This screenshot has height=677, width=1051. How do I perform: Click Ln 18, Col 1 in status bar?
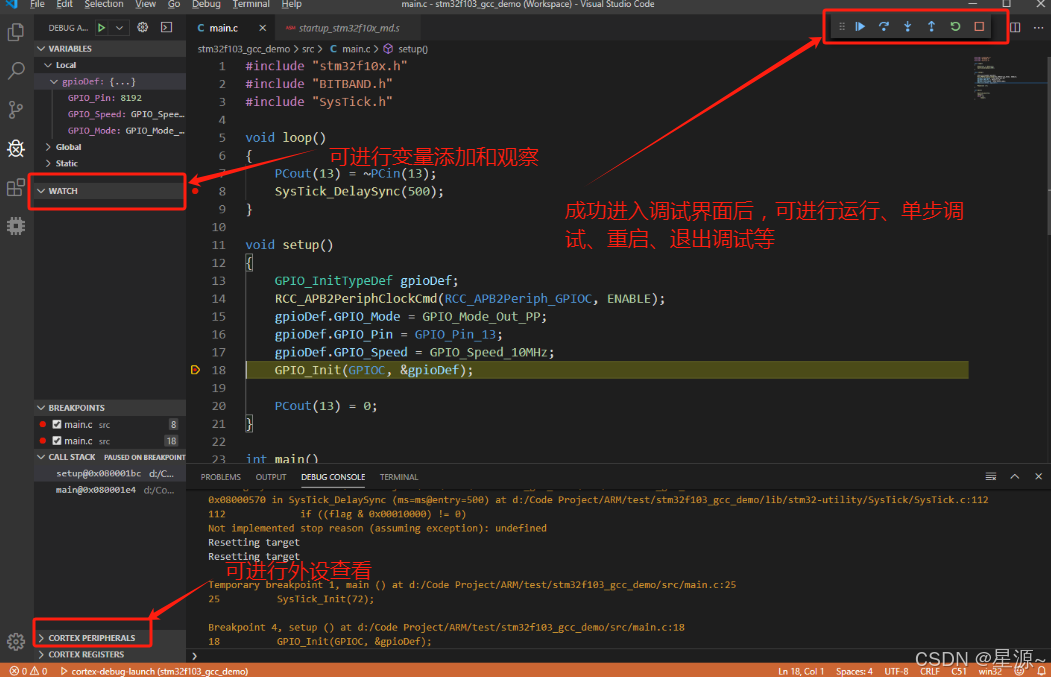pyautogui.click(x=800, y=671)
